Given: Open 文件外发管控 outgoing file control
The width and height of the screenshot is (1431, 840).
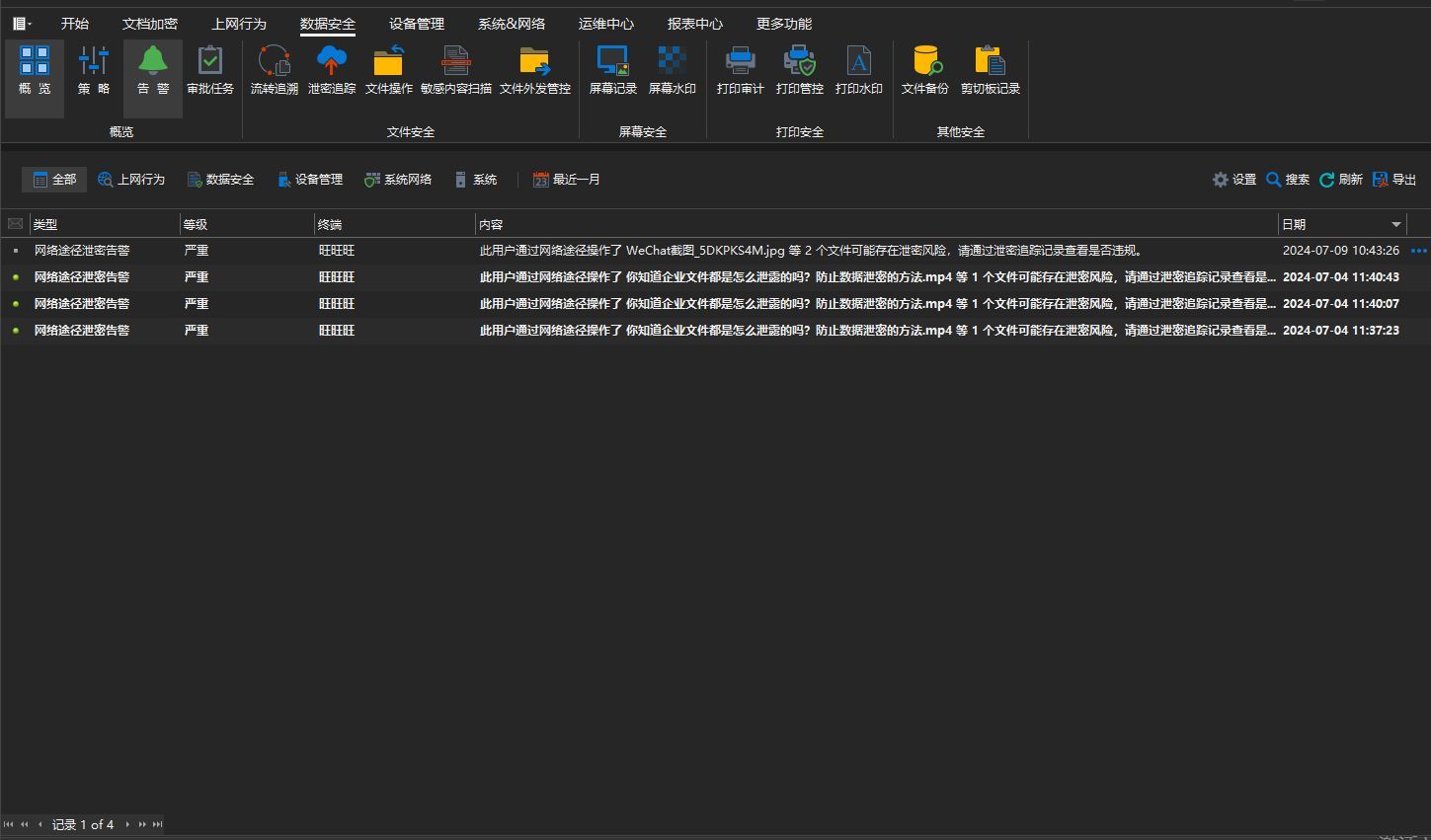Looking at the screenshot, I should pos(535,70).
